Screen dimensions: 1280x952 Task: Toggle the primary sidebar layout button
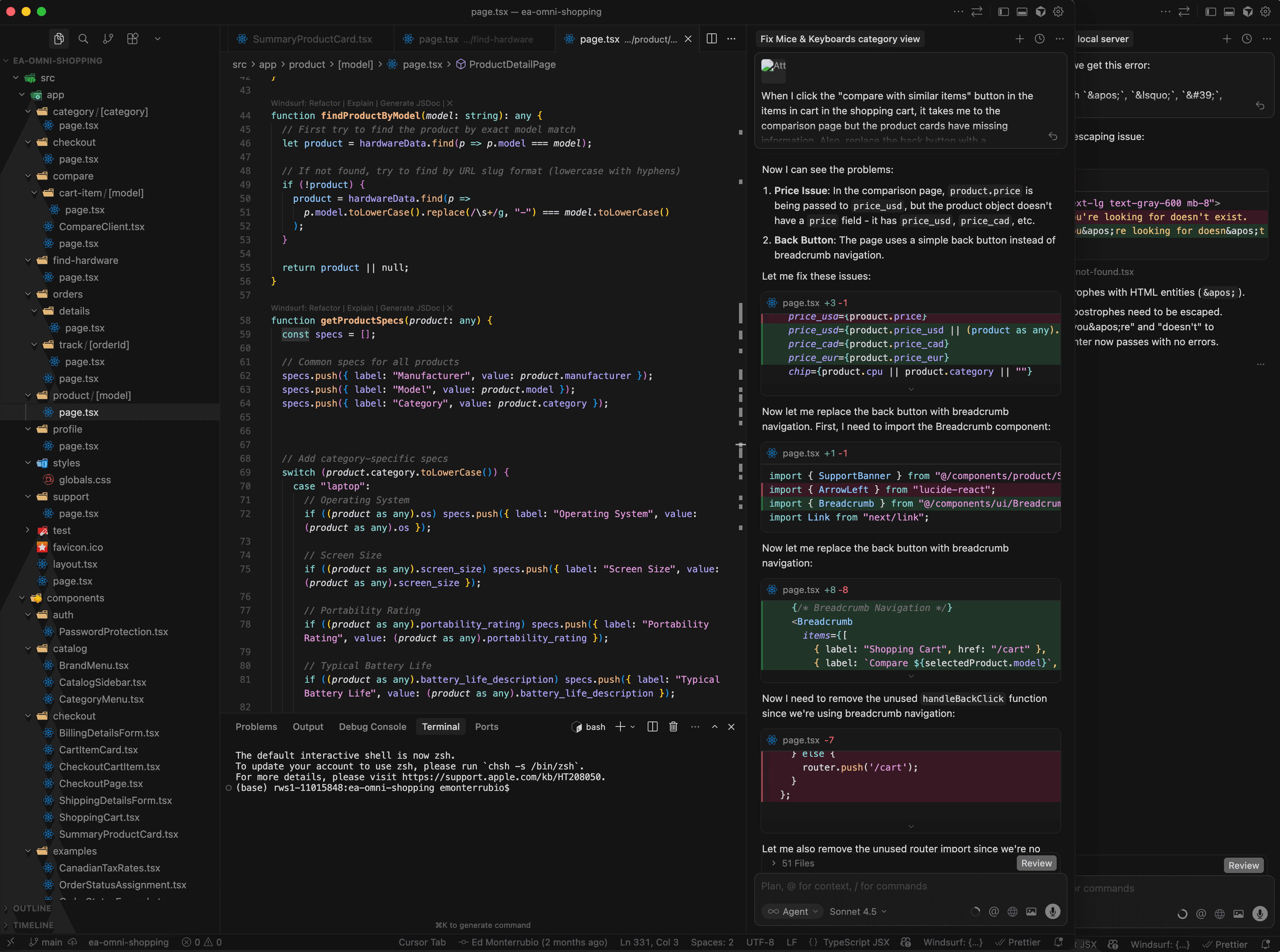click(x=1003, y=12)
